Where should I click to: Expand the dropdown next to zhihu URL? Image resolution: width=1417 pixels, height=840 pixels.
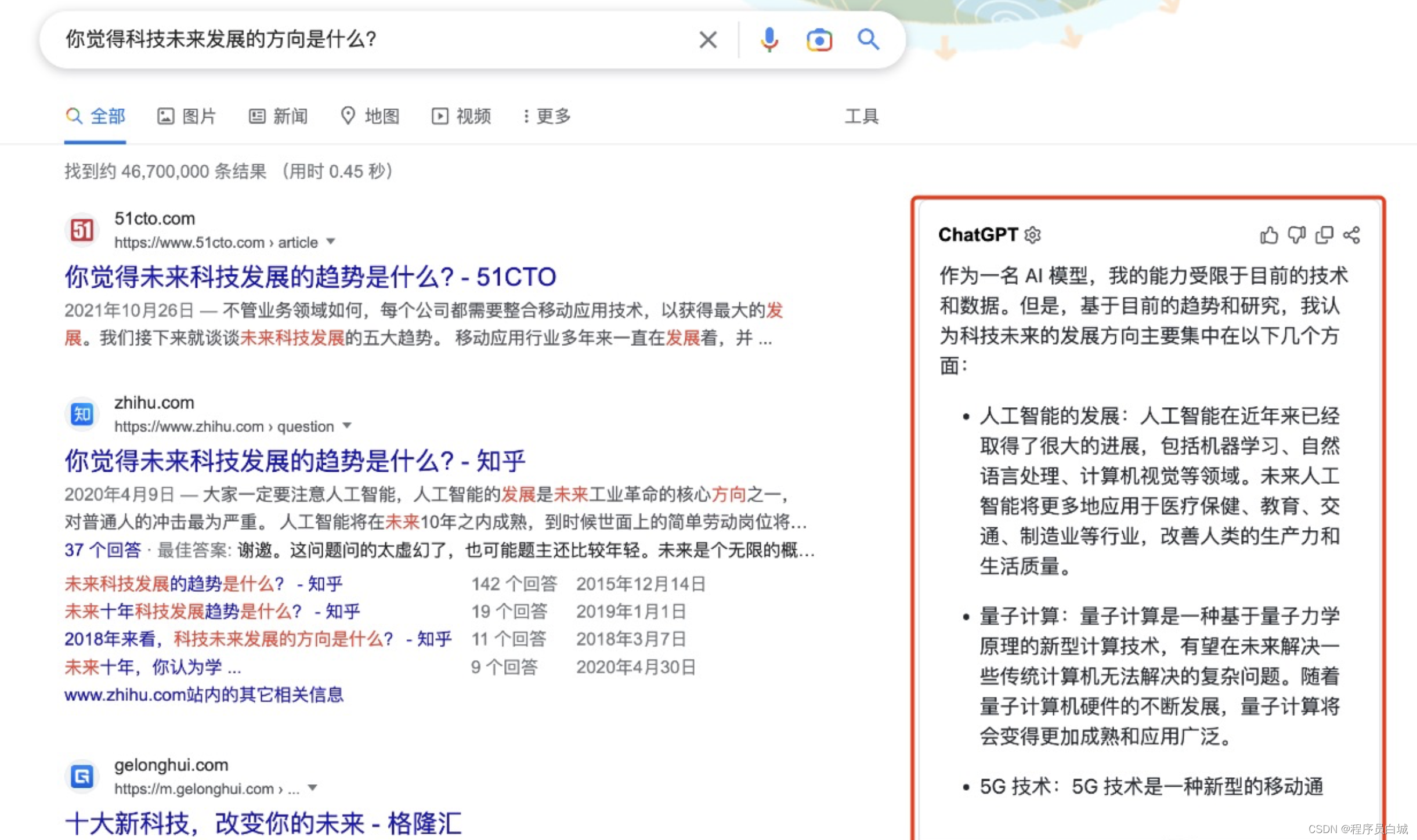[x=347, y=426]
